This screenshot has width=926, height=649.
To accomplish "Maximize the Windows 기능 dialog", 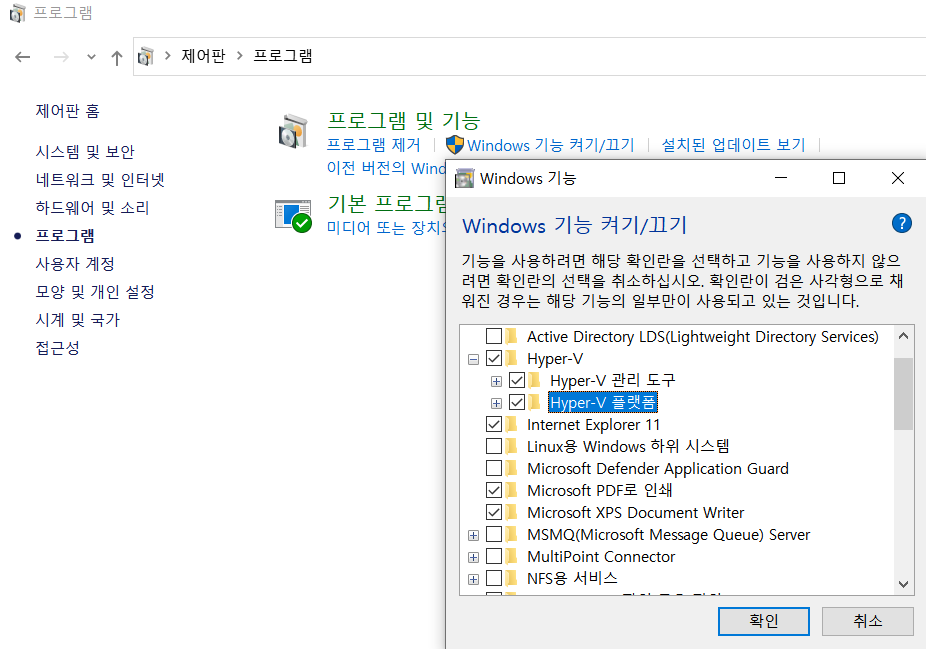I will pos(839,178).
